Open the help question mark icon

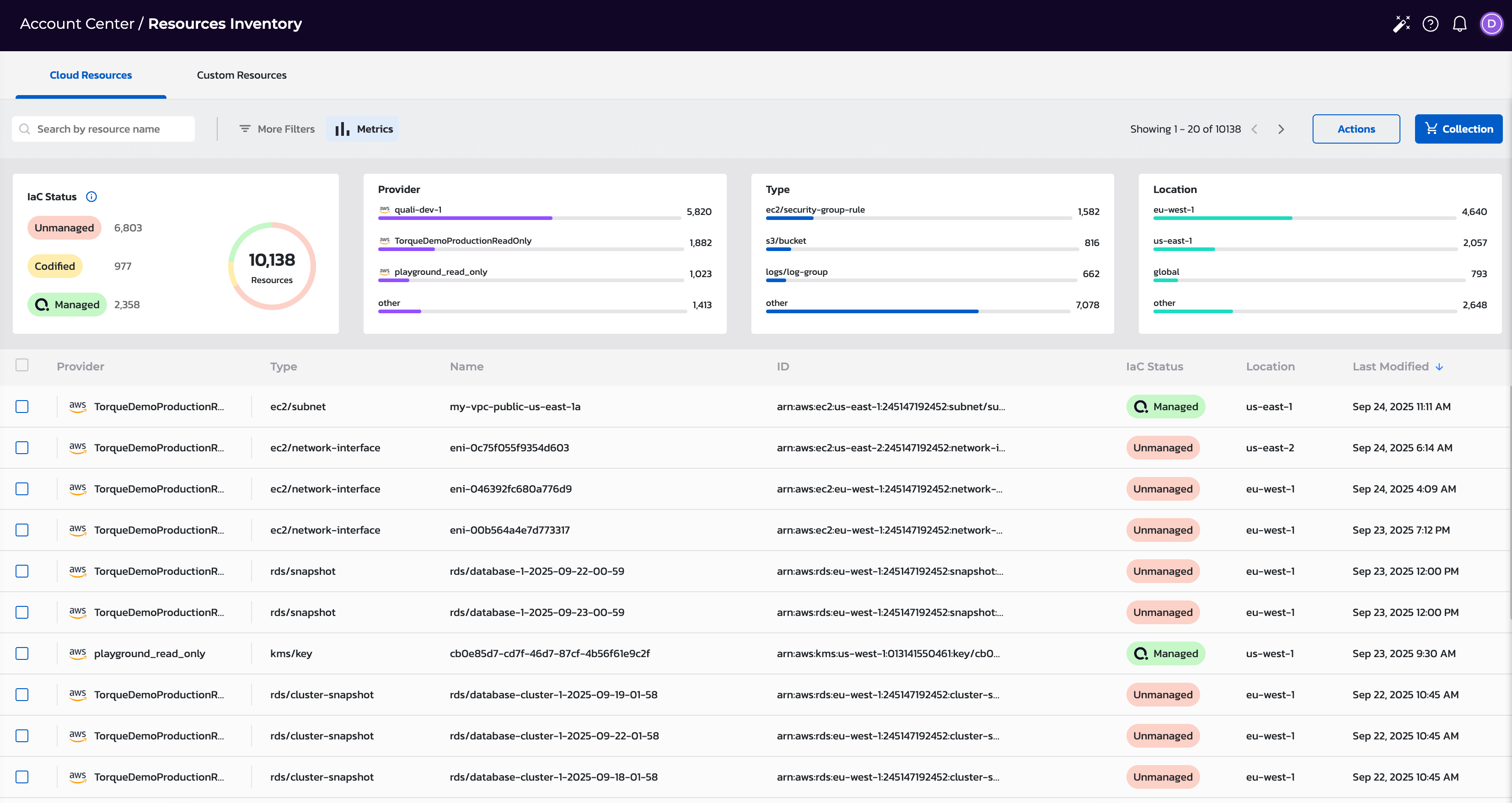coord(1431,24)
